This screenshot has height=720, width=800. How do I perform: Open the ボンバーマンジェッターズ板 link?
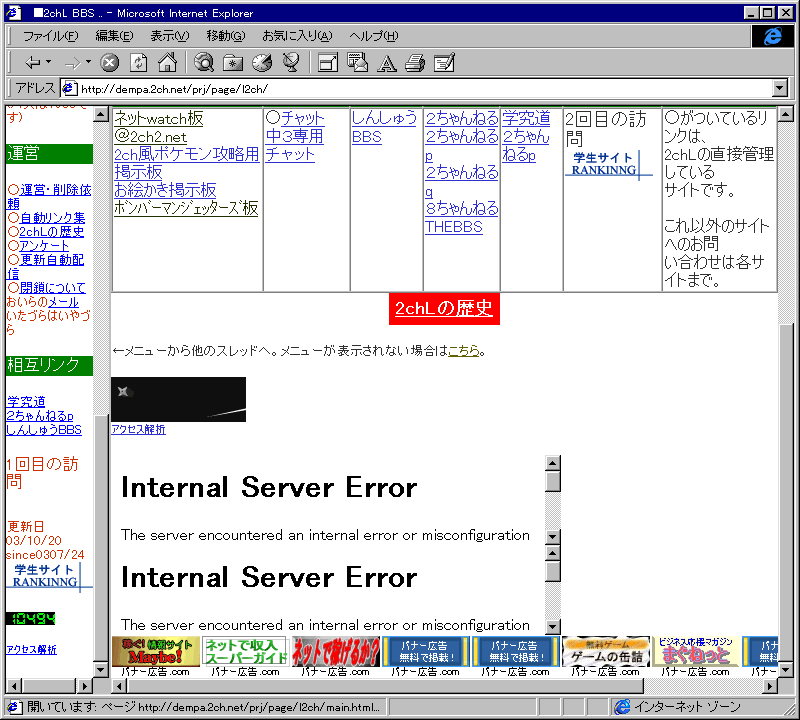186,208
